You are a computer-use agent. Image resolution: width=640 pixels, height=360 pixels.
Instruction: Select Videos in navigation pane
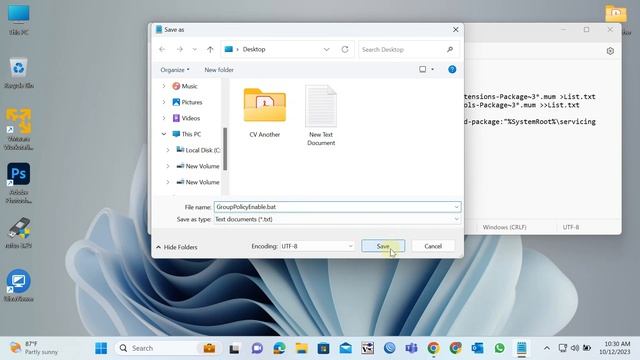click(x=186, y=118)
